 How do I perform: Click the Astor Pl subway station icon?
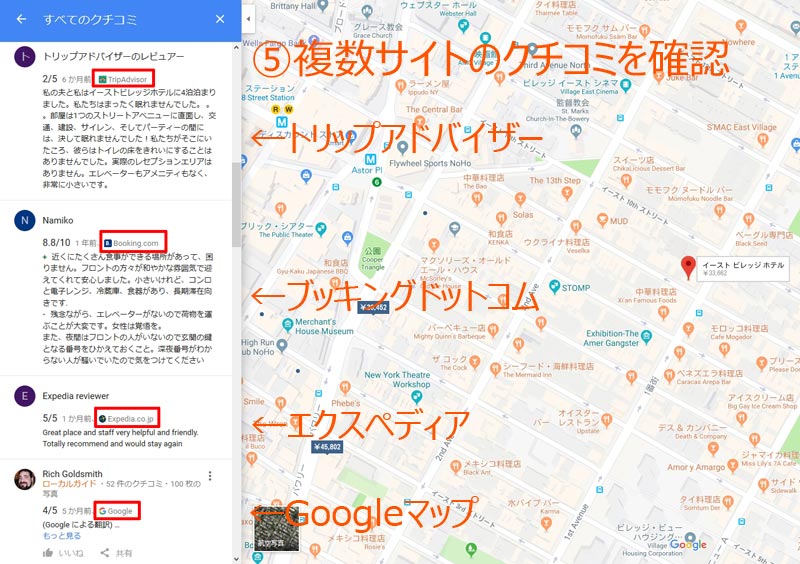pyautogui.click(x=370, y=159)
